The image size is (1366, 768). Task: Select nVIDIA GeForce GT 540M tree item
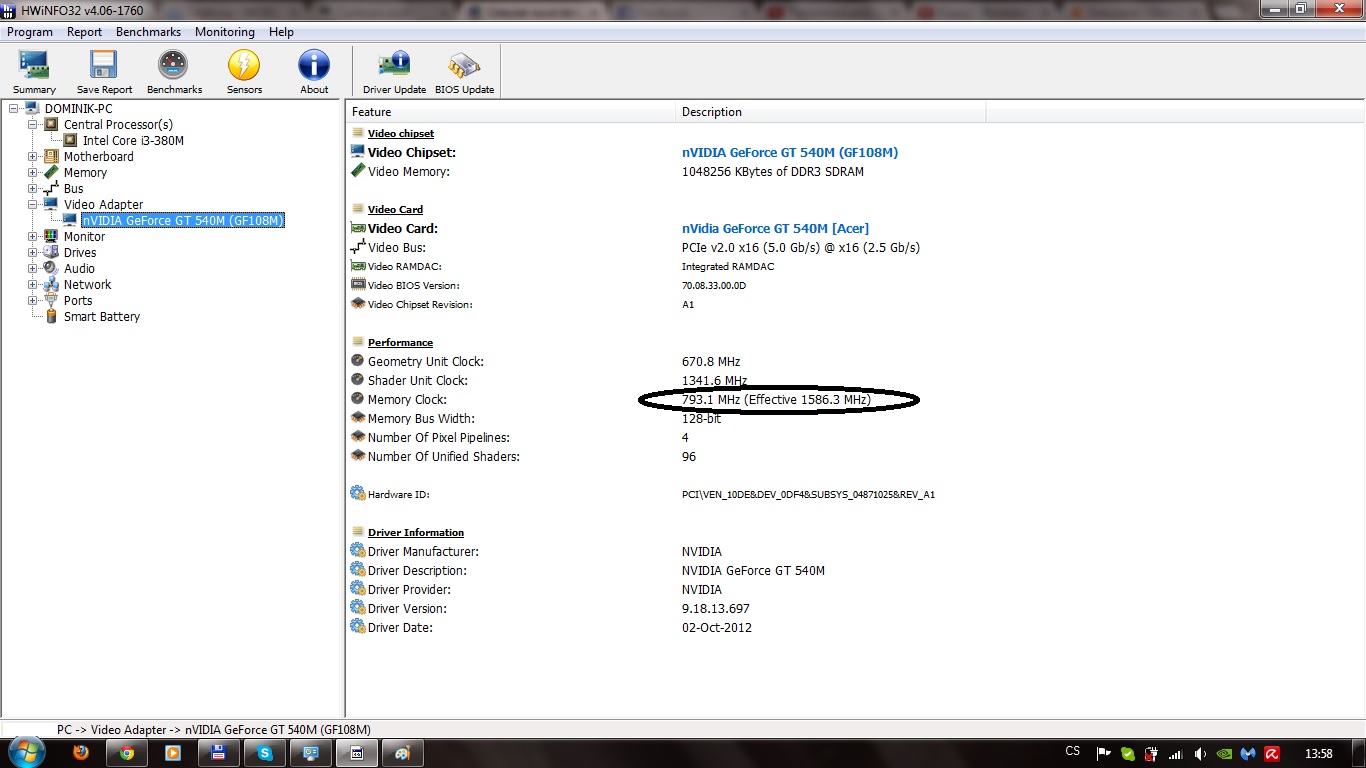coord(183,220)
